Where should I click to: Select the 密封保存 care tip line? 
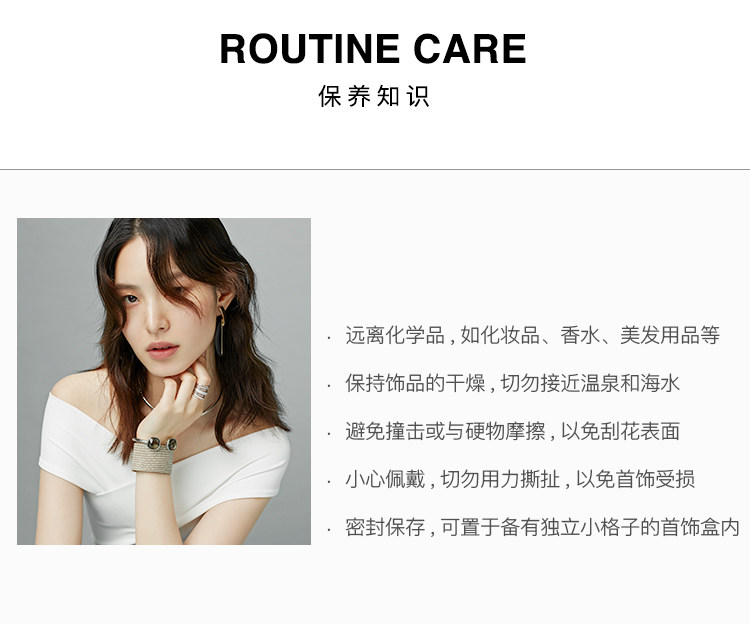point(542,527)
